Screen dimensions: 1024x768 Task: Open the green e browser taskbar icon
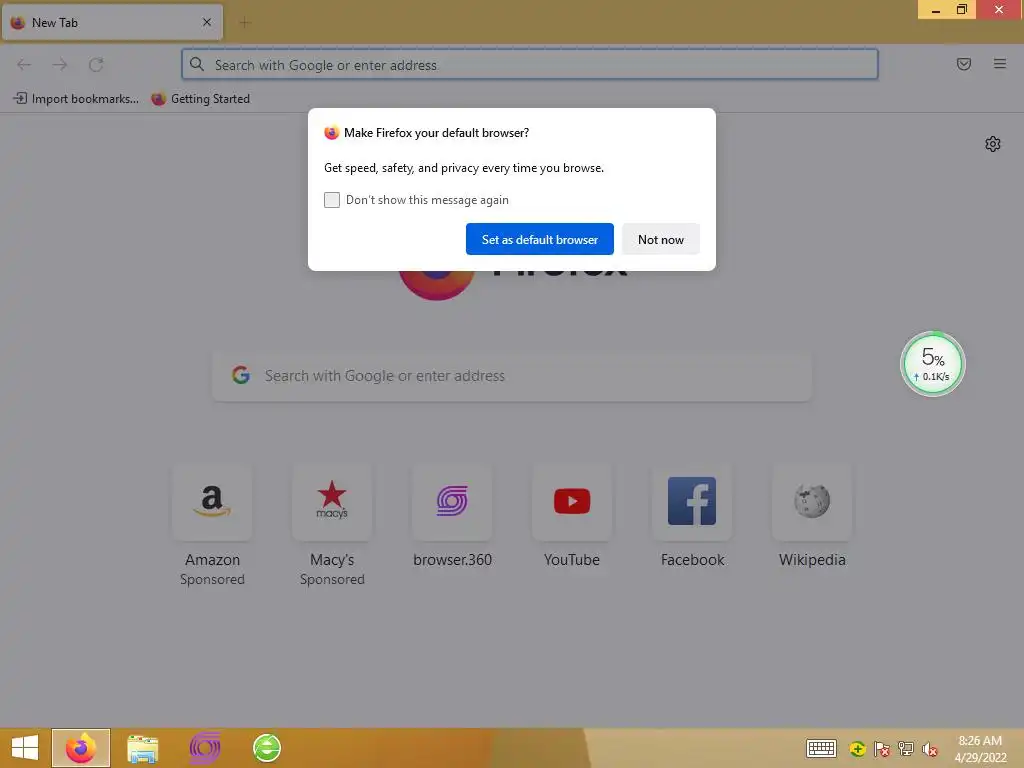(266, 748)
